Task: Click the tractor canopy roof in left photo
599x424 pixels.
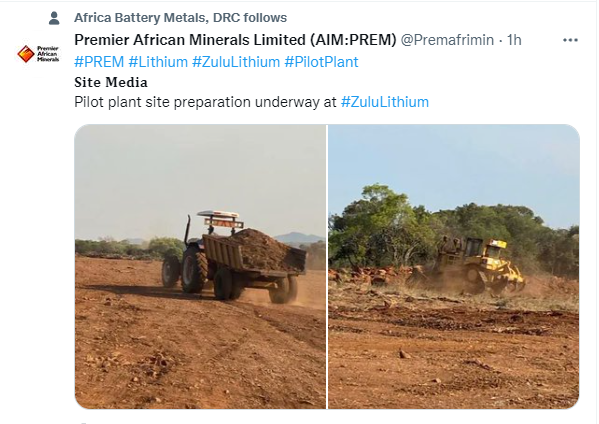Action: tap(220, 215)
